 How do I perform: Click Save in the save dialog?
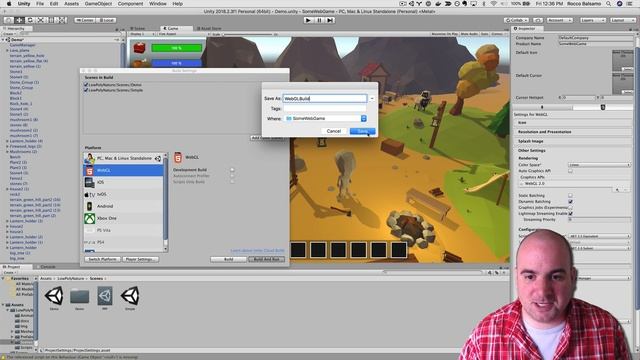point(362,131)
